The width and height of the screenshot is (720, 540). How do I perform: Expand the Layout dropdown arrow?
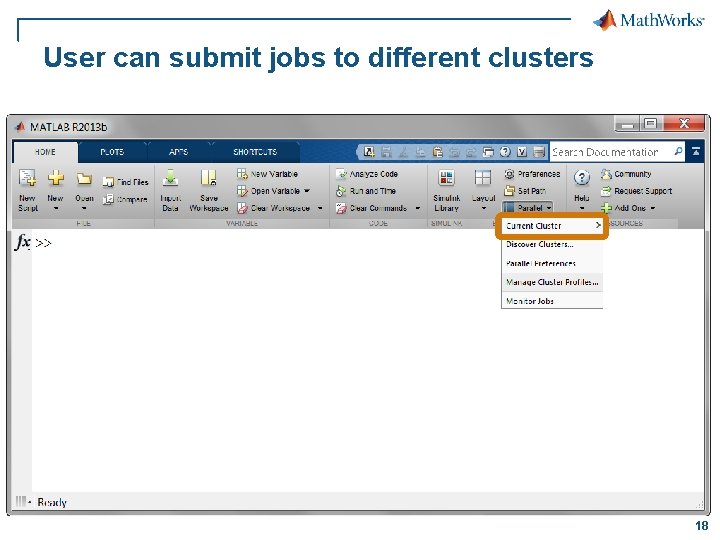[483, 209]
